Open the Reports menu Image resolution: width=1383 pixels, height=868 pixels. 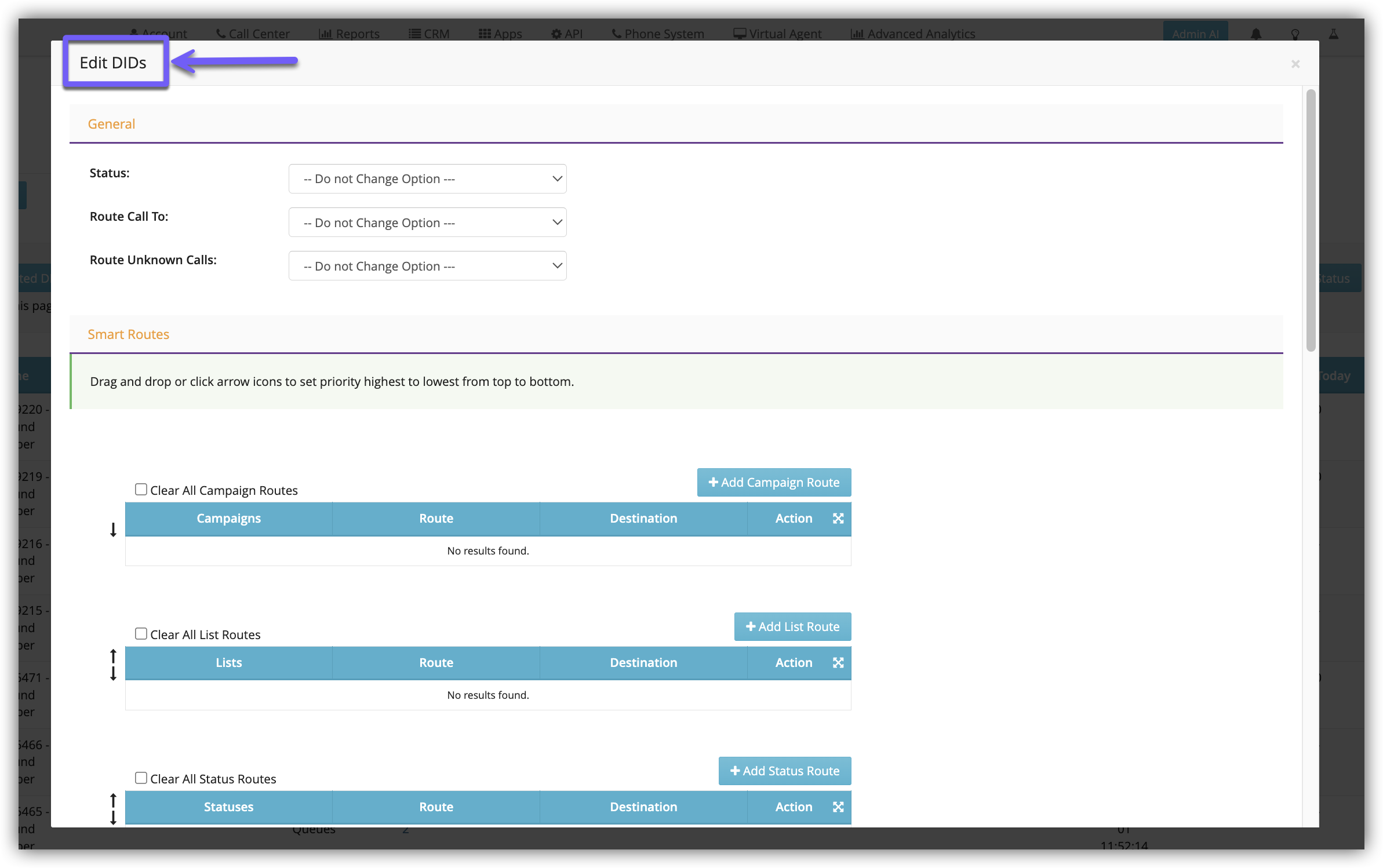(x=350, y=34)
